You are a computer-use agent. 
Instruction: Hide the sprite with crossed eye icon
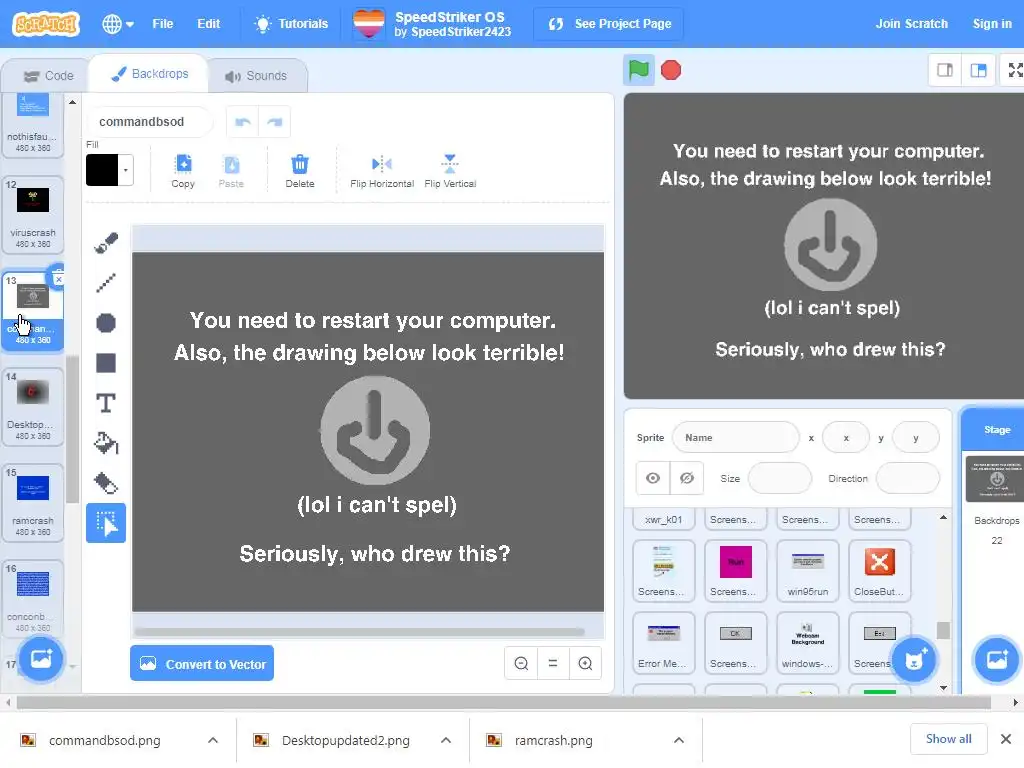pyautogui.click(x=686, y=478)
